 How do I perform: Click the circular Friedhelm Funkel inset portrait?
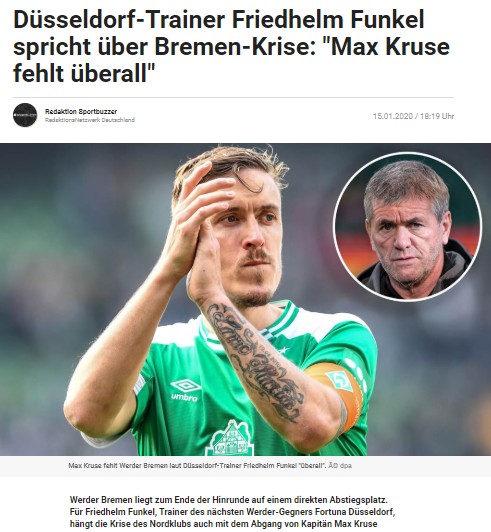coord(408,227)
